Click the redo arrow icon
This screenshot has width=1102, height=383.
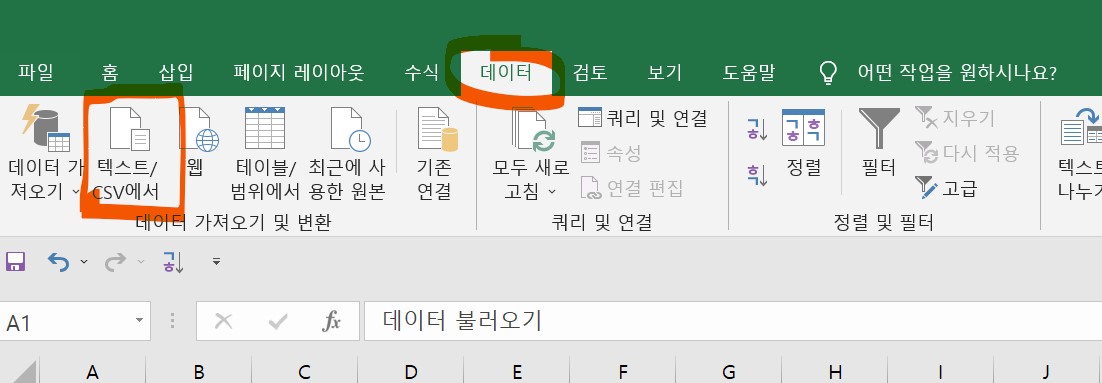coord(116,262)
